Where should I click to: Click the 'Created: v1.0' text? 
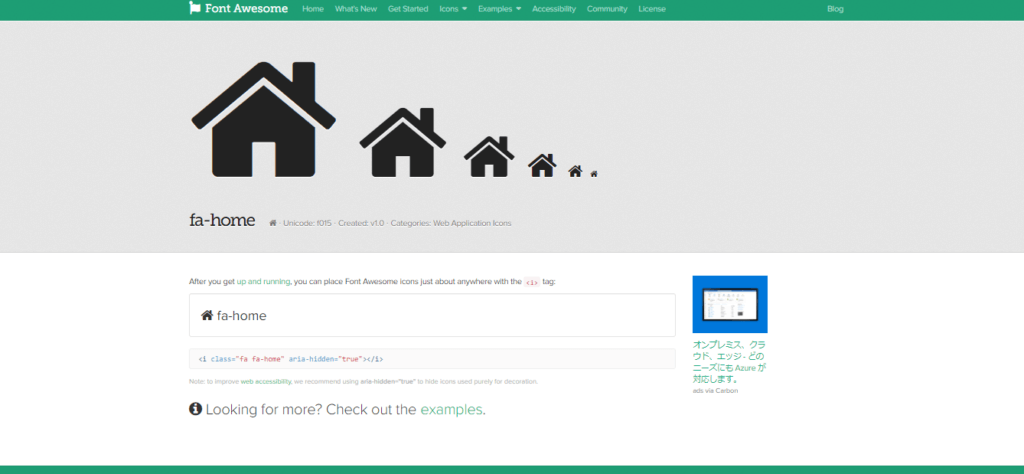pos(361,223)
